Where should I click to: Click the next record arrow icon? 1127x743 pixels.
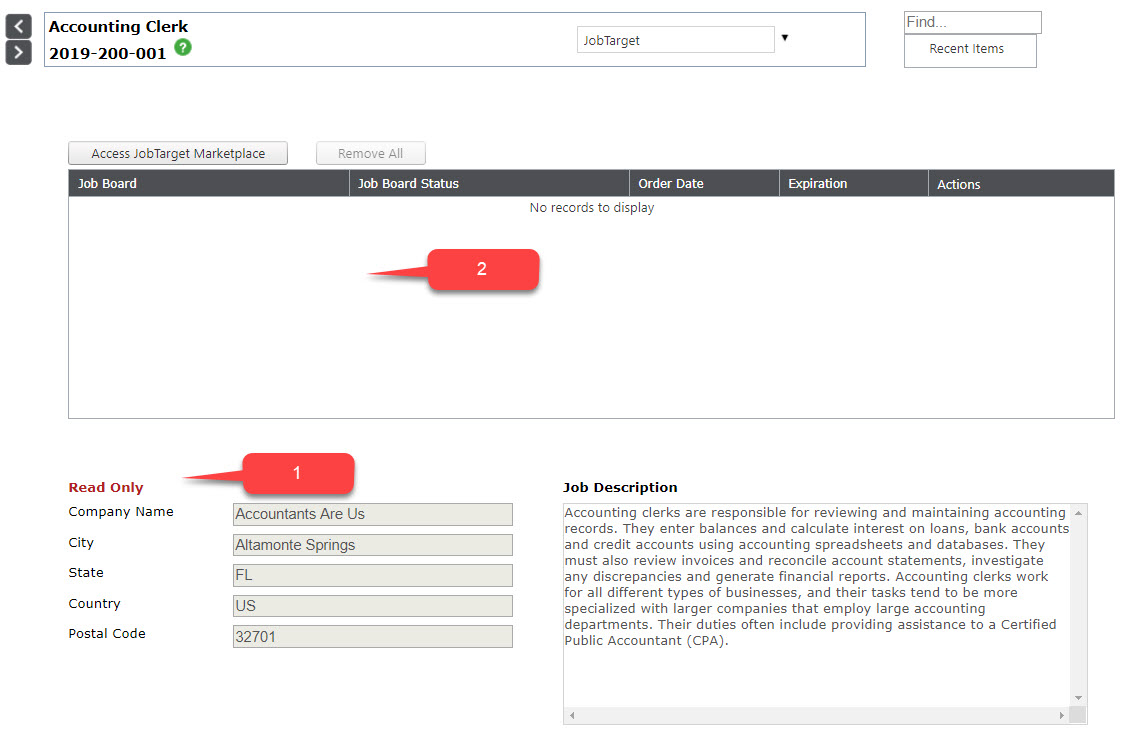click(x=18, y=52)
